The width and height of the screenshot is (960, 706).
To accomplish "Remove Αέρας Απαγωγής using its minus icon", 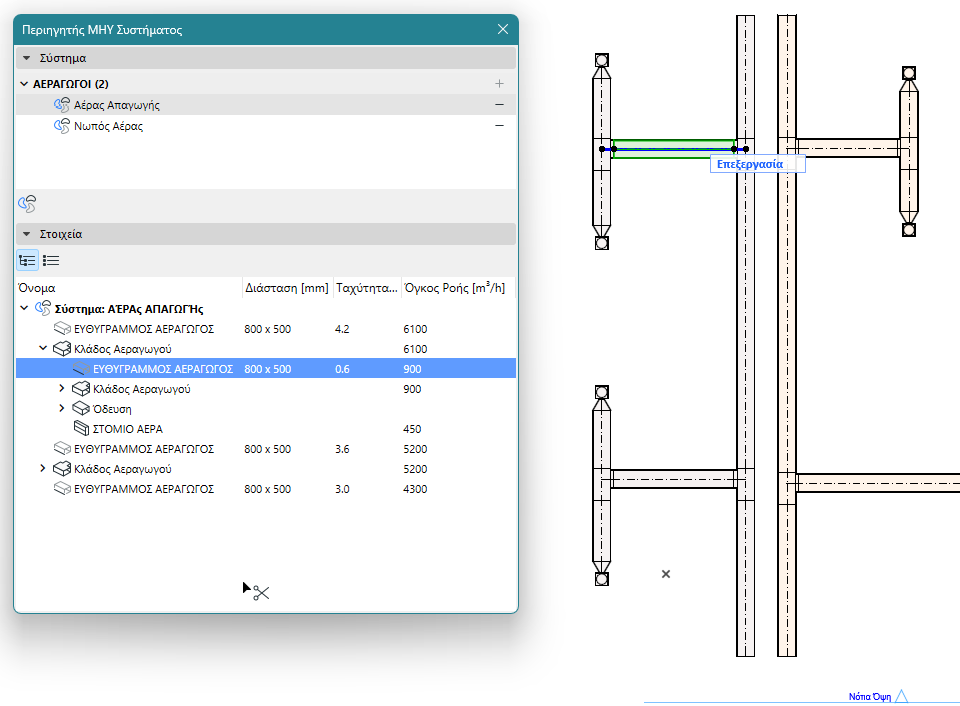I will 499,105.
